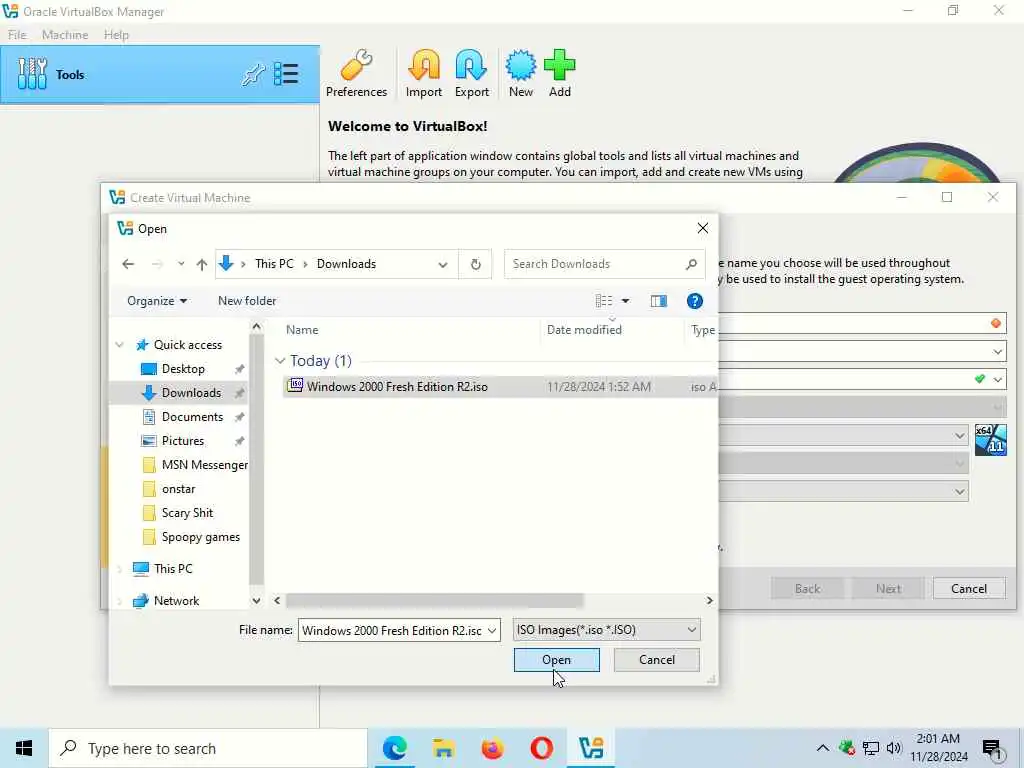Click the pin icon in Tools row
1024x768 pixels.
click(x=253, y=74)
